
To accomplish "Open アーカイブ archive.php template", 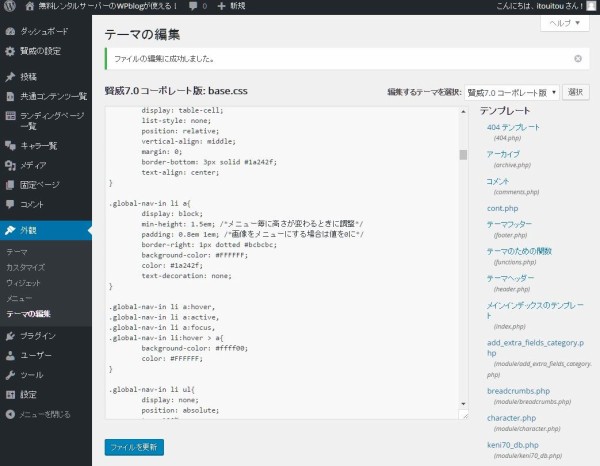I will 503,154.
